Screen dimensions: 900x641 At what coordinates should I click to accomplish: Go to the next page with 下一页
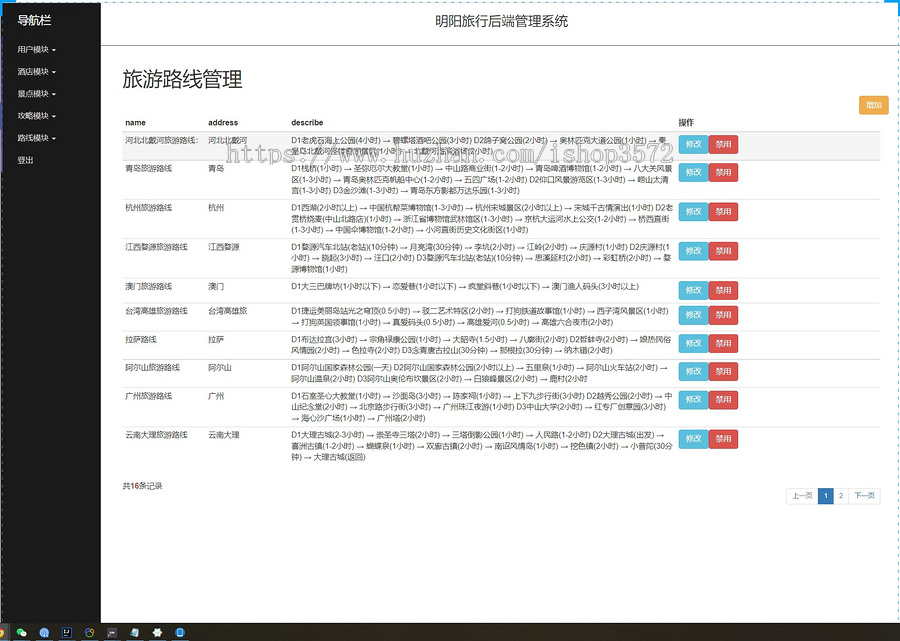(864, 496)
